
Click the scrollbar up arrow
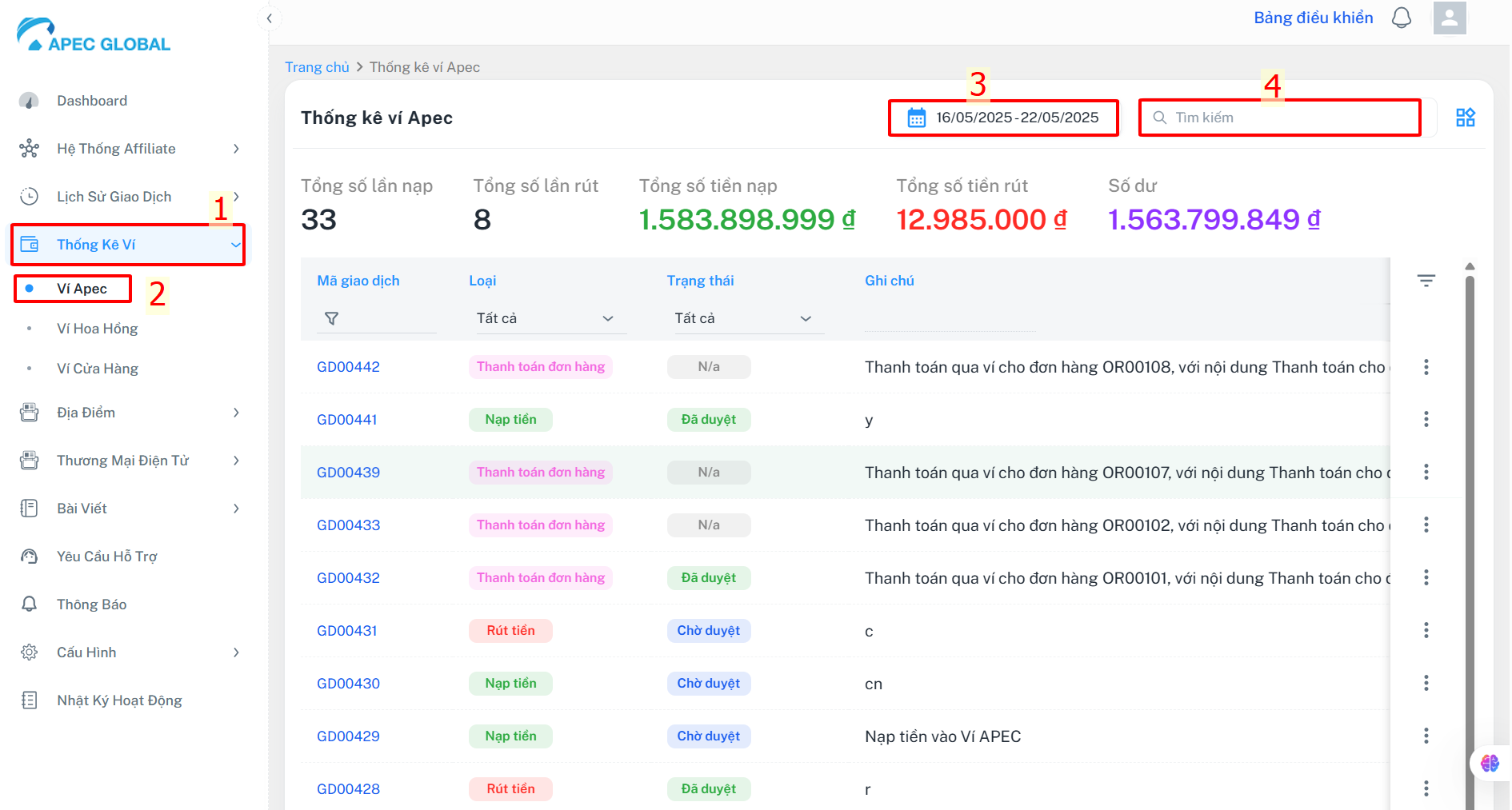tap(1470, 266)
